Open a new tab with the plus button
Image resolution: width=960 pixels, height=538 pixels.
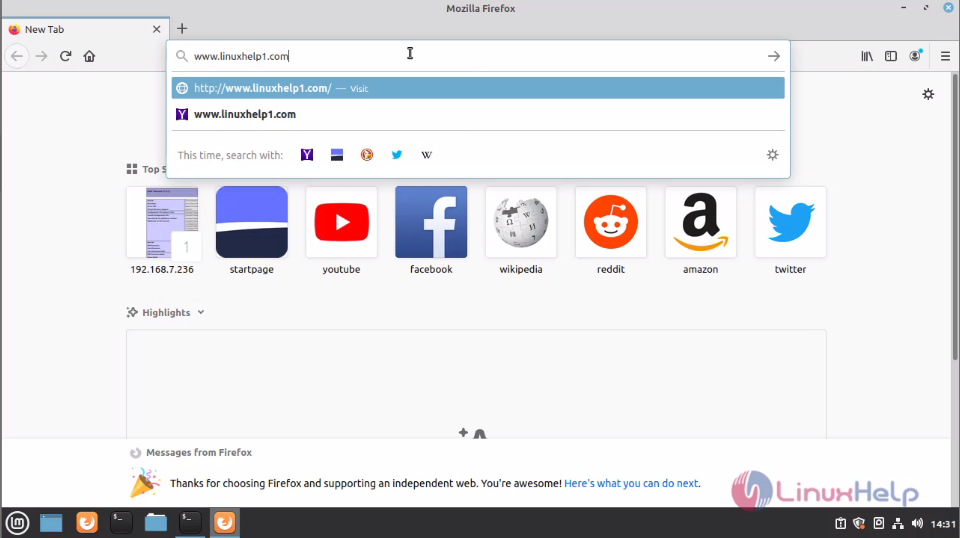[x=182, y=29]
